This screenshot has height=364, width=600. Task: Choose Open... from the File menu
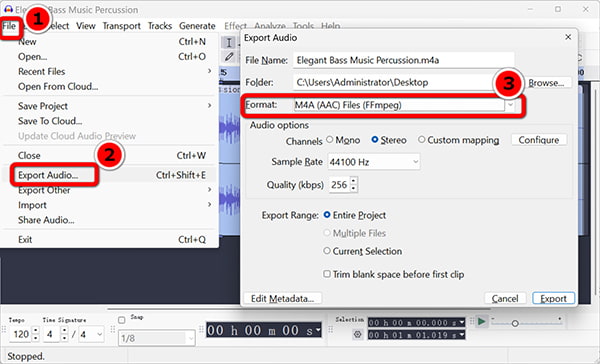pyautogui.click(x=109, y=57)
